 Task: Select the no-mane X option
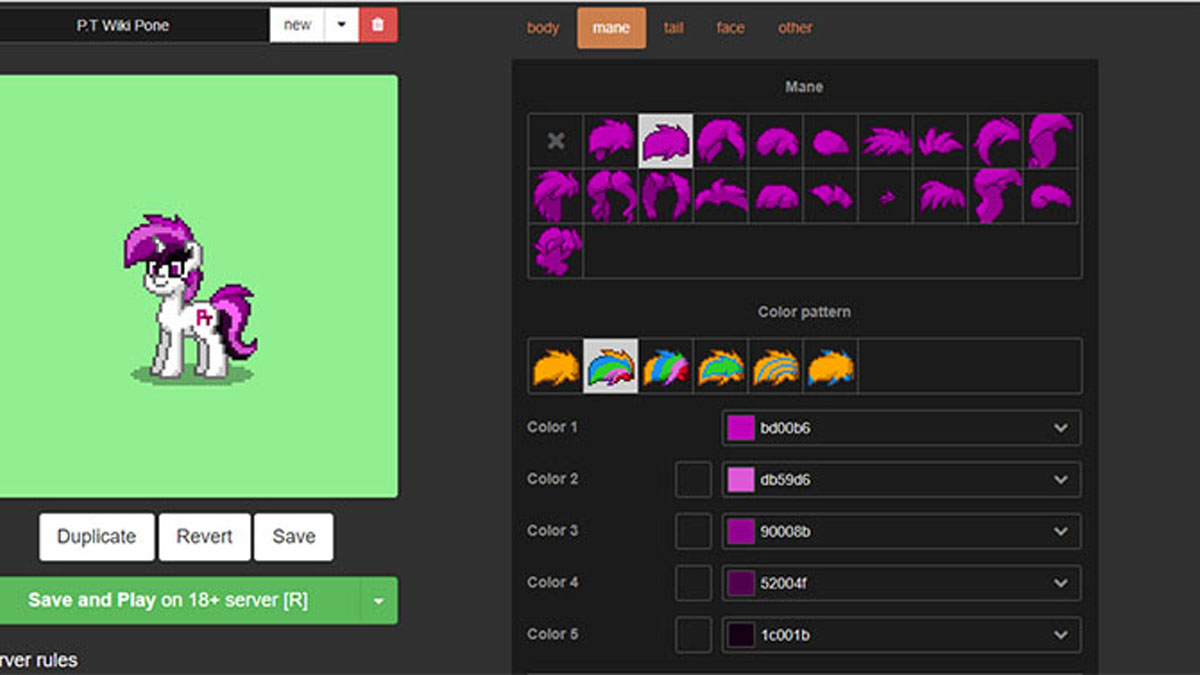click(x=556, y=141)
